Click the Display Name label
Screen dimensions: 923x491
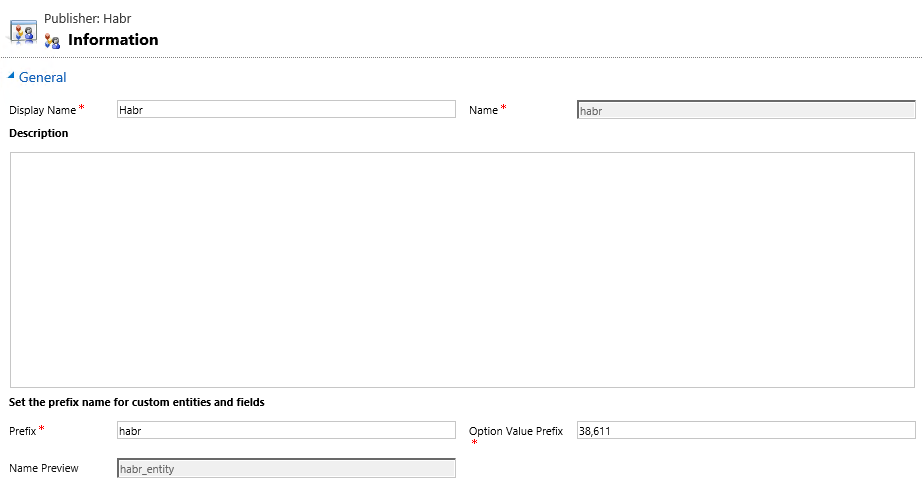pyautogui.click(x=42, y=110)
